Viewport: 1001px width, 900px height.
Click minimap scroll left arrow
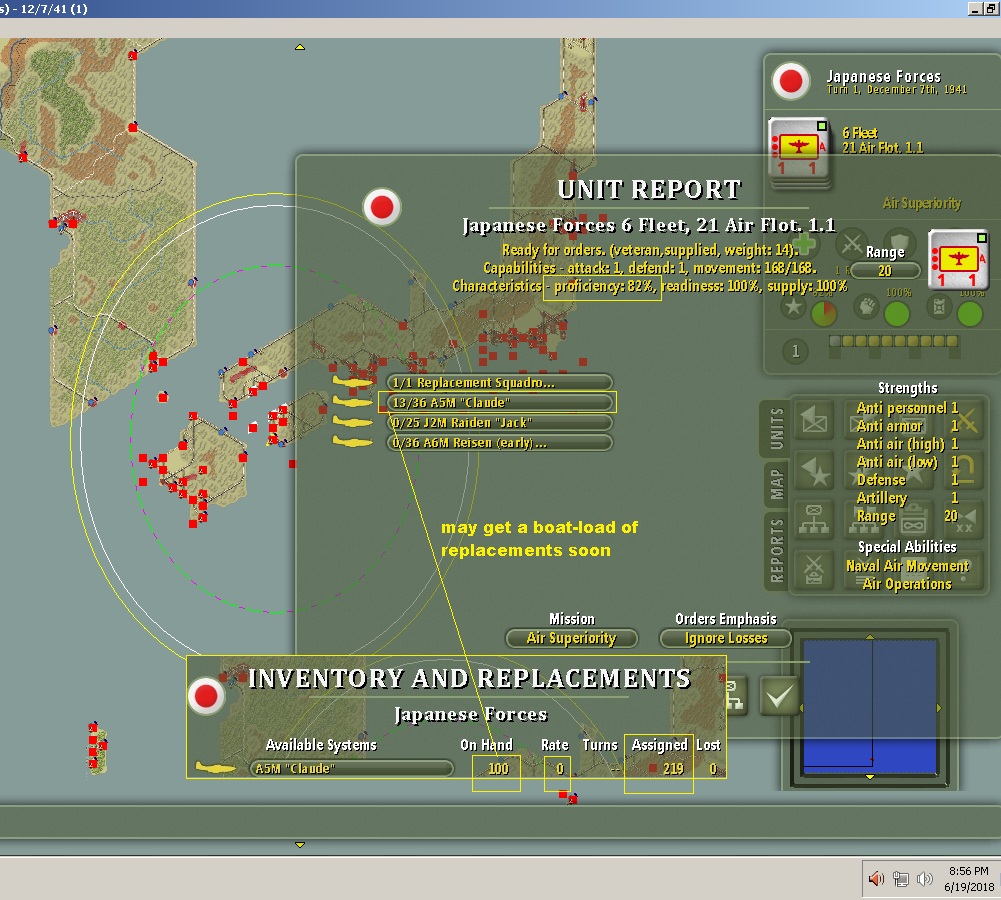point(801,707)
